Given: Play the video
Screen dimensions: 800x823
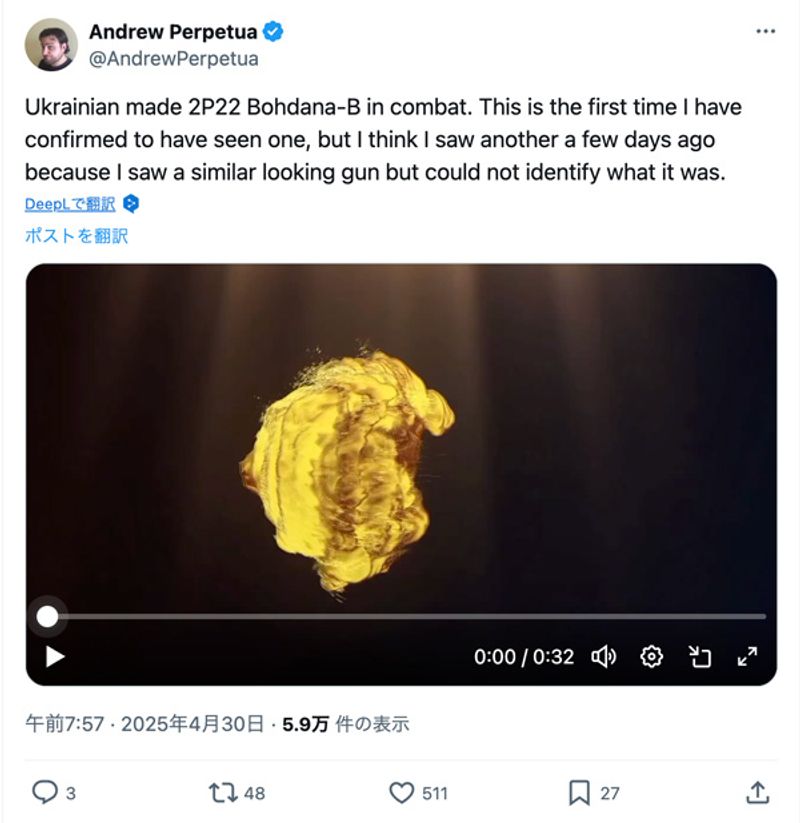Looking at the screenshot, I should coord(55,657).
